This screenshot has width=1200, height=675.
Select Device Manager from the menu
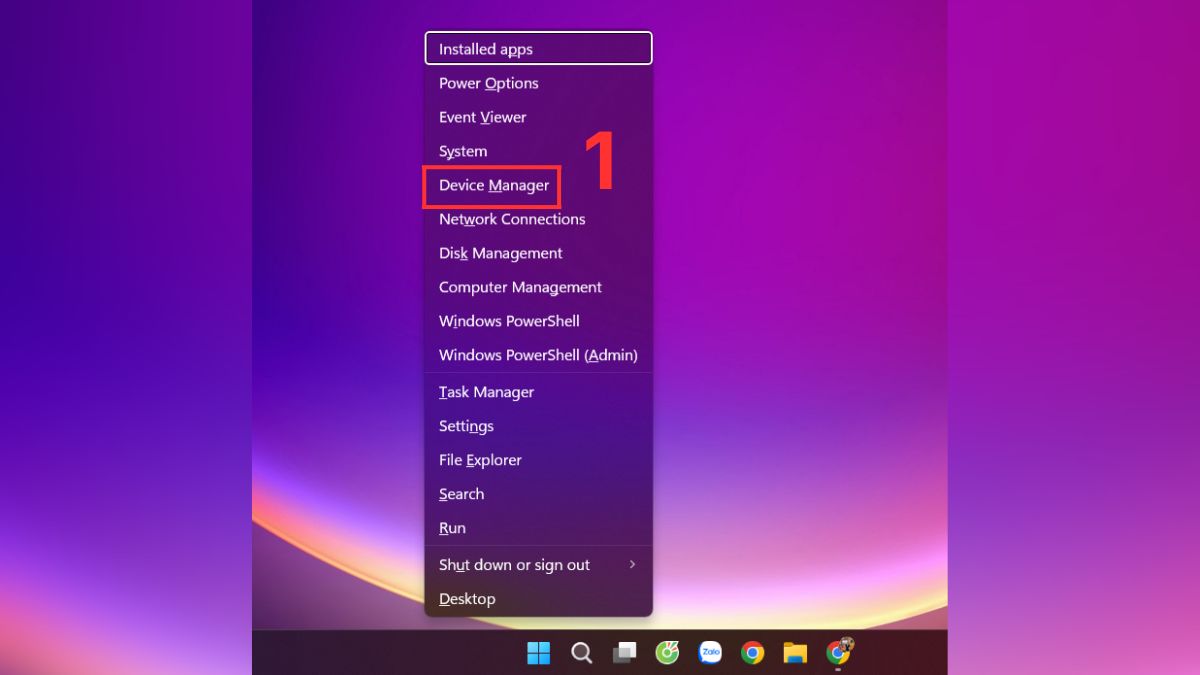(x=494, y=185)
